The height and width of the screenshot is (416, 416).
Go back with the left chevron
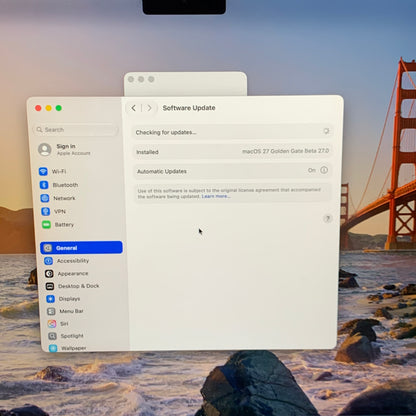tap(134, 108)
